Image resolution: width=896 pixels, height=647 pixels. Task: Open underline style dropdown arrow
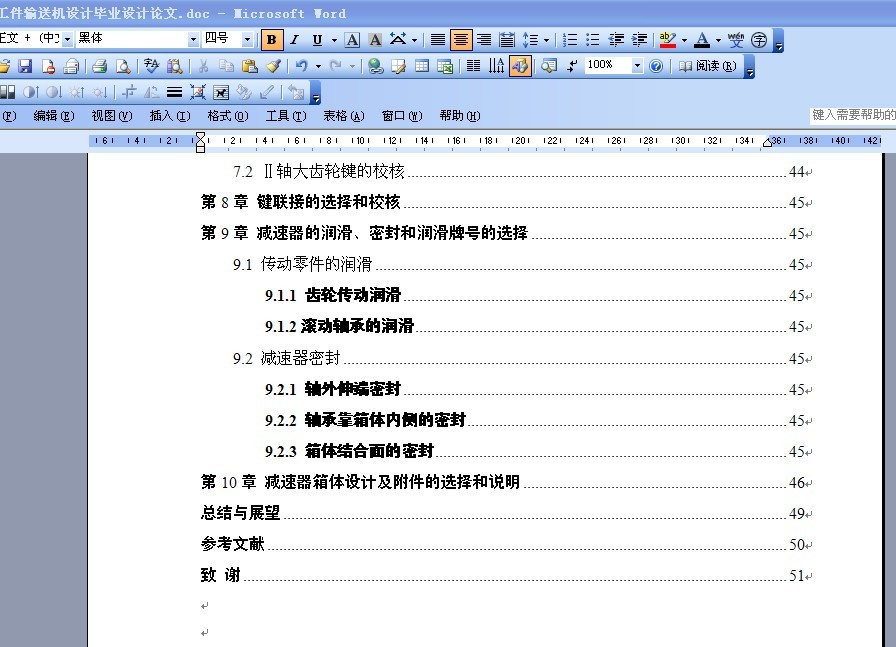coord(334,40)
